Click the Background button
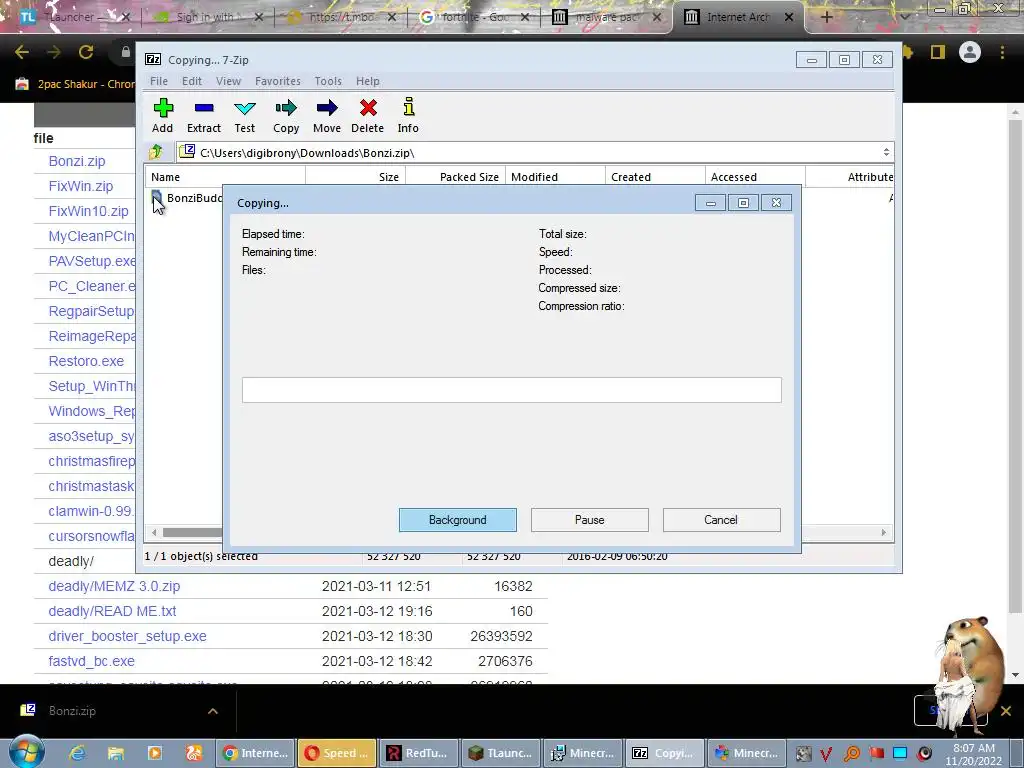Image resolution: width=1024 pixels, height=768 pixels. click(x=458, y=520)
